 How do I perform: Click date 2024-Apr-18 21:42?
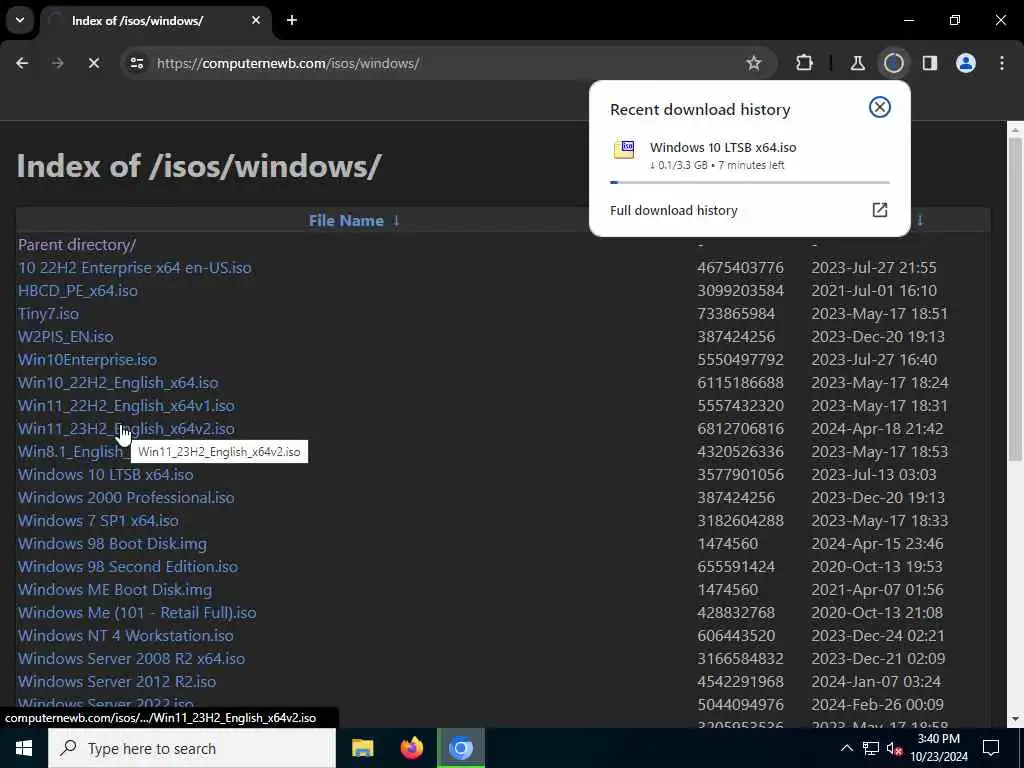(877, 428)
